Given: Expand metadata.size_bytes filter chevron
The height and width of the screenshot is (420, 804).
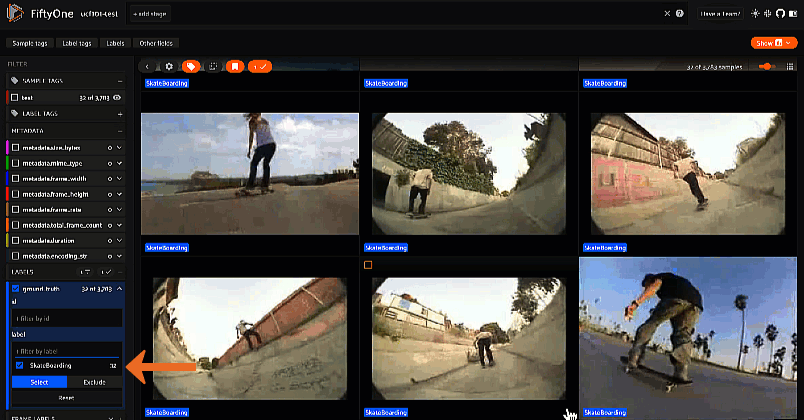Looking at the screenshot, I should tap(119, 148).
